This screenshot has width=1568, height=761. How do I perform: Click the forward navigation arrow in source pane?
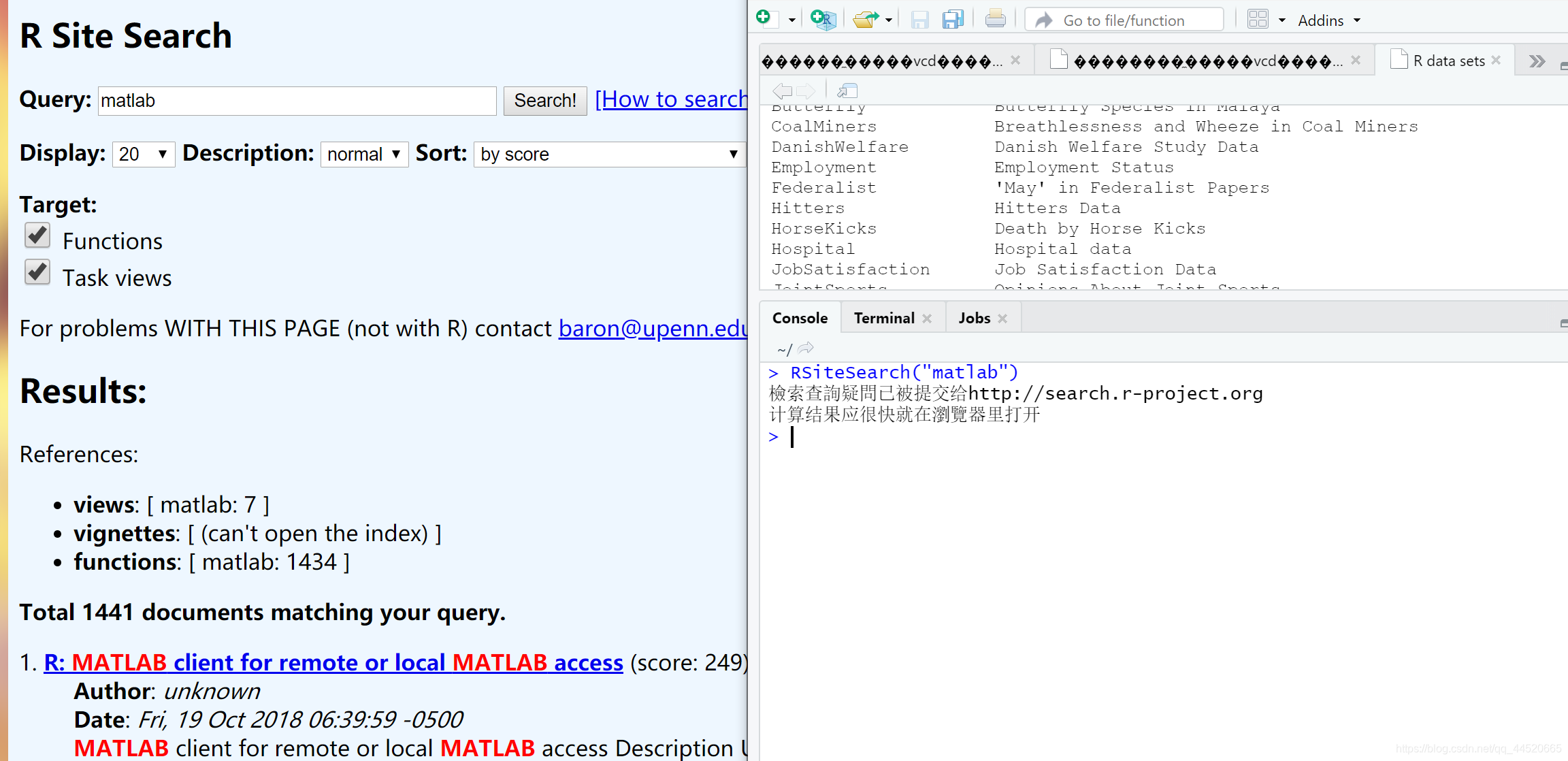806,90
